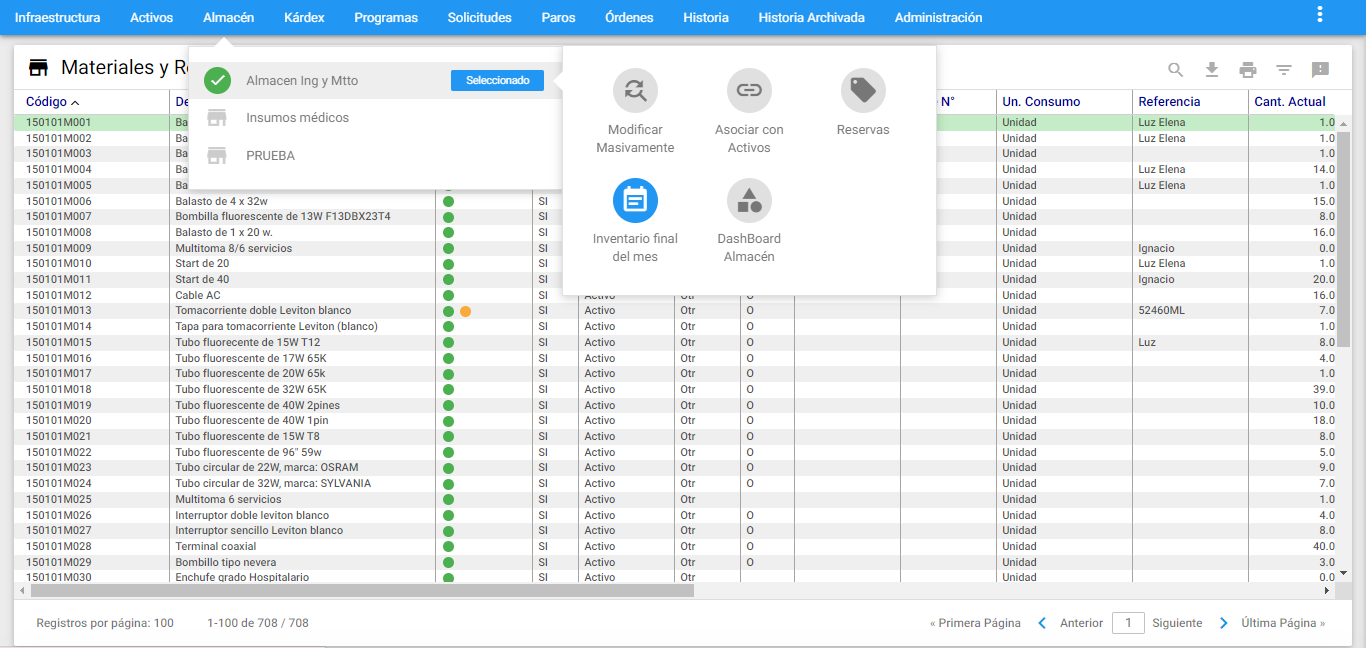Select row code 150101M013

point(58,311)
